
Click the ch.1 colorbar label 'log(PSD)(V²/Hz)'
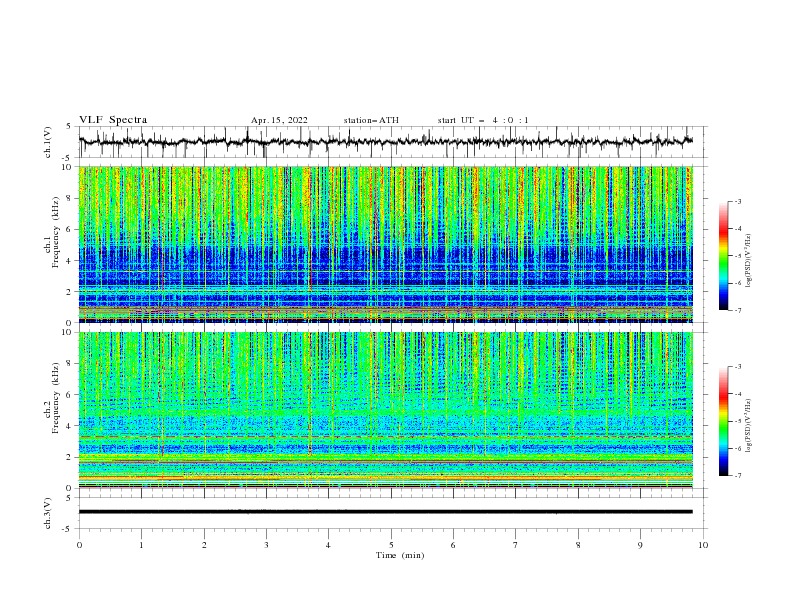pyautogui.click(x=748, y=261)
